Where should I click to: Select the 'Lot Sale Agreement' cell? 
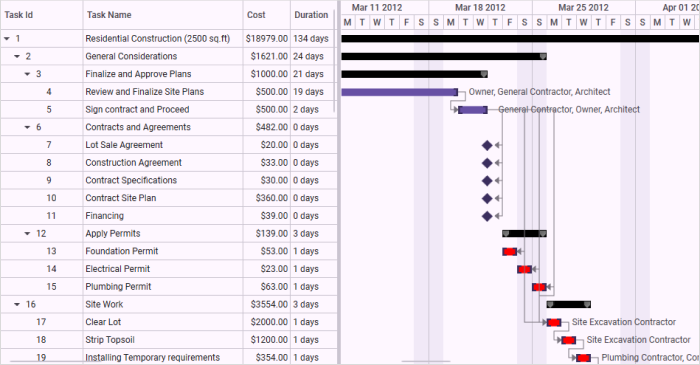163,145
